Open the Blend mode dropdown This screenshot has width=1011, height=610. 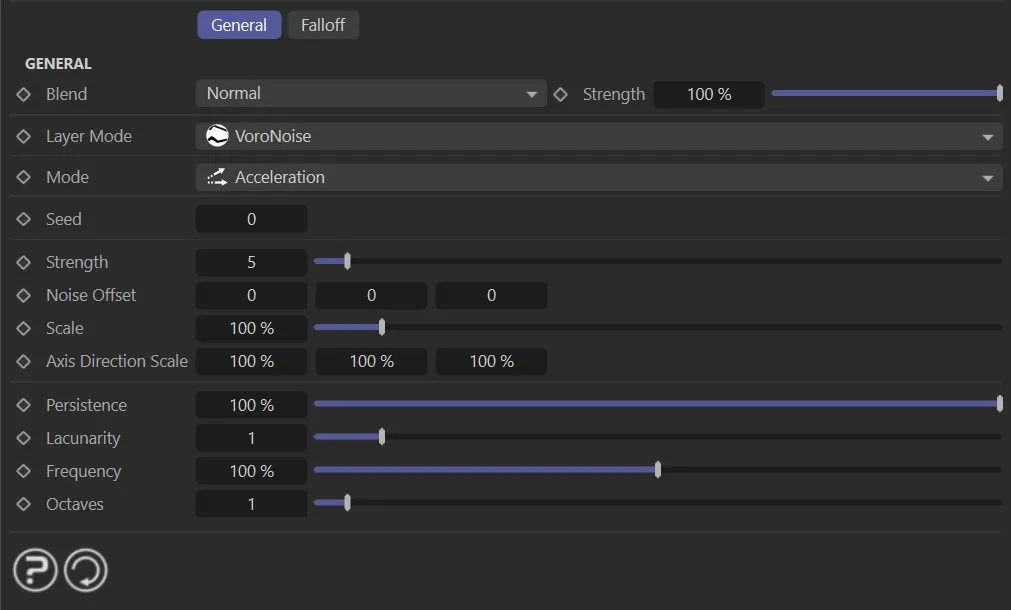point(371,94)
